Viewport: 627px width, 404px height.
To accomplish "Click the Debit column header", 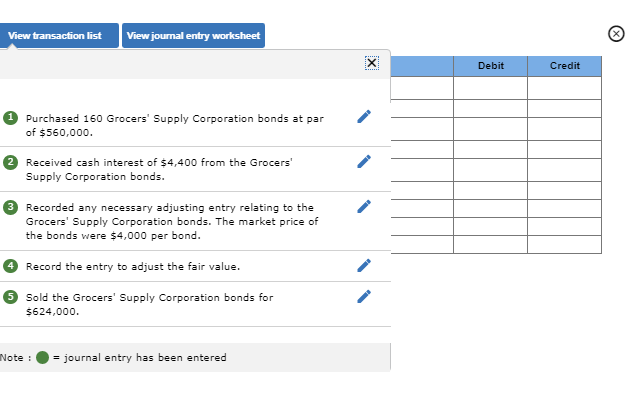I will 490,66.
